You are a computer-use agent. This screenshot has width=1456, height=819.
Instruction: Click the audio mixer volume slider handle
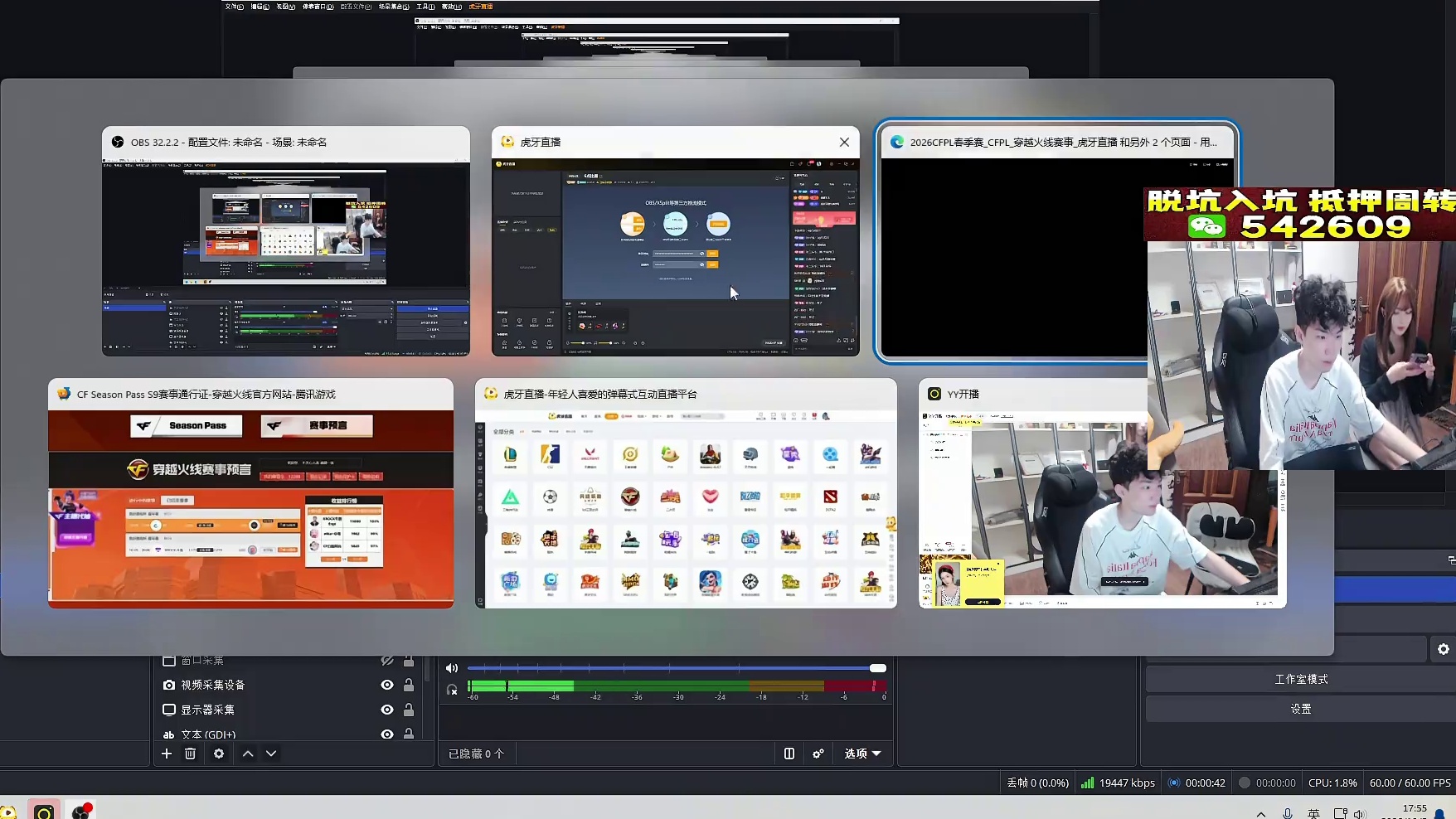pyautogui.click(x=878, y=668)
